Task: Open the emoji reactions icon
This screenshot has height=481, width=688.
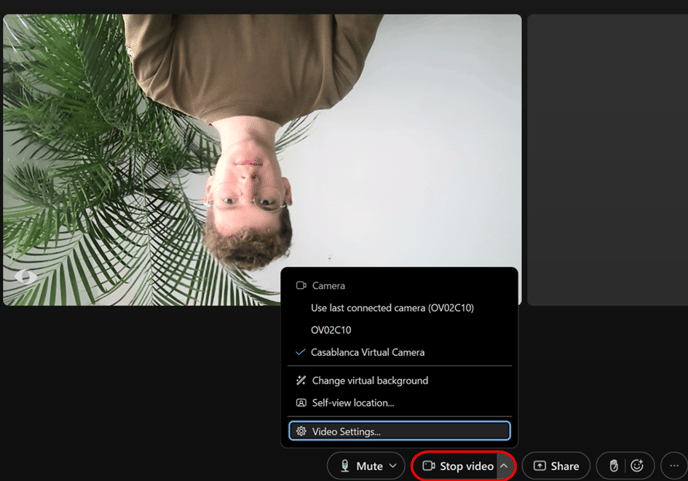Action: tap(637, 466)
